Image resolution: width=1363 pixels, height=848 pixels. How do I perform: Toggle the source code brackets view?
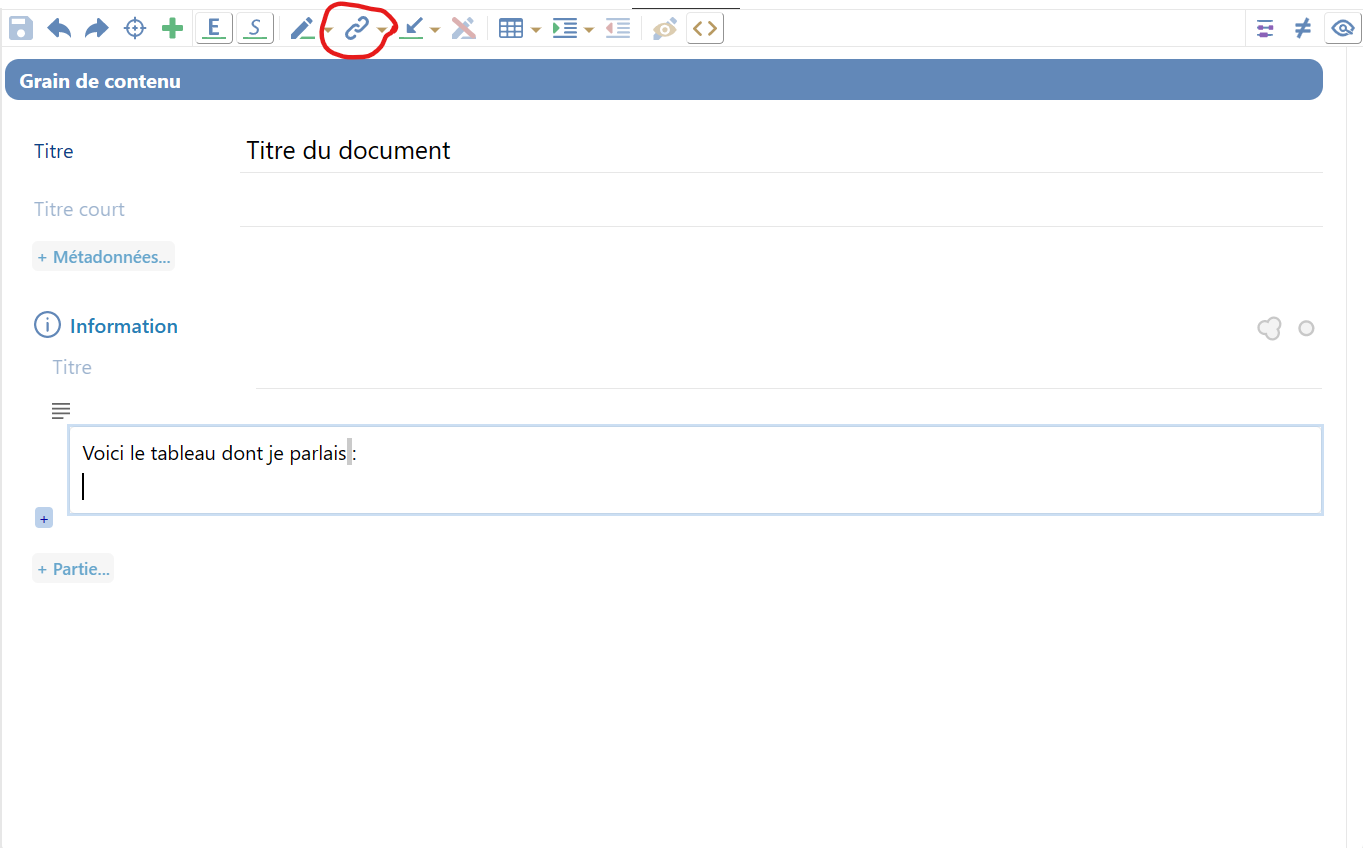tap(705, 28)
